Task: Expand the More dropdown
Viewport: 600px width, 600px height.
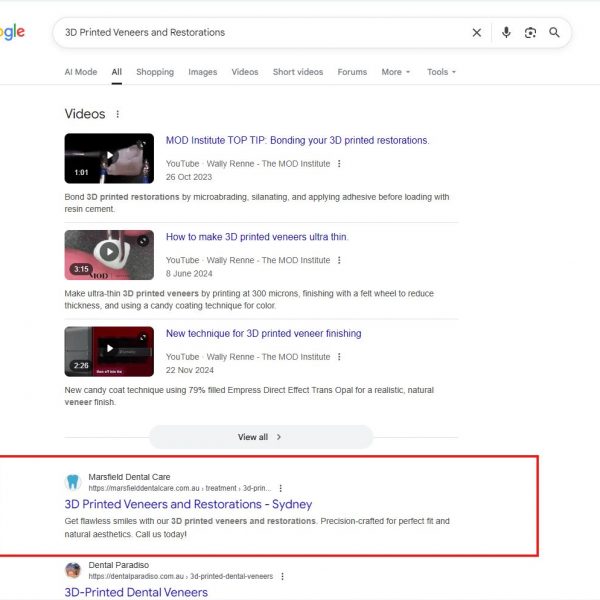Action: [x=396, y=72]
